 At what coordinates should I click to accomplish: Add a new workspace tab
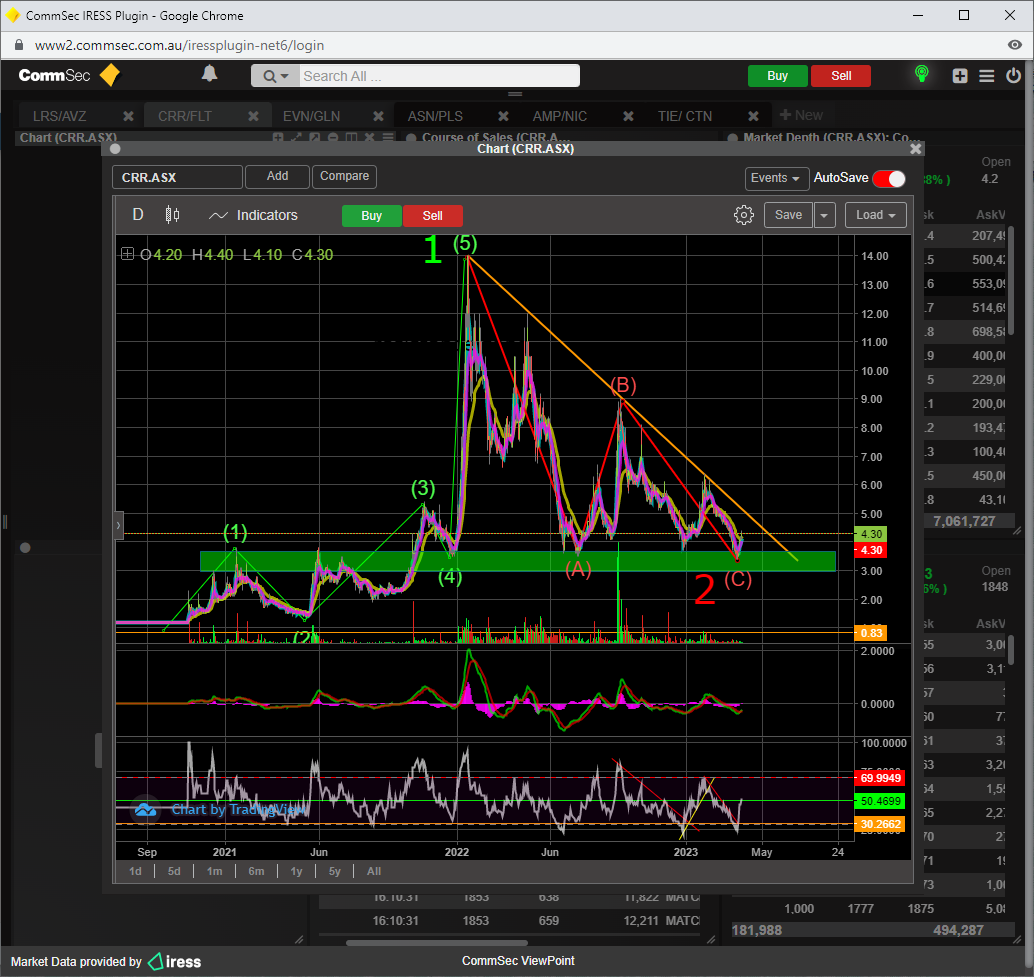(801, 115)
